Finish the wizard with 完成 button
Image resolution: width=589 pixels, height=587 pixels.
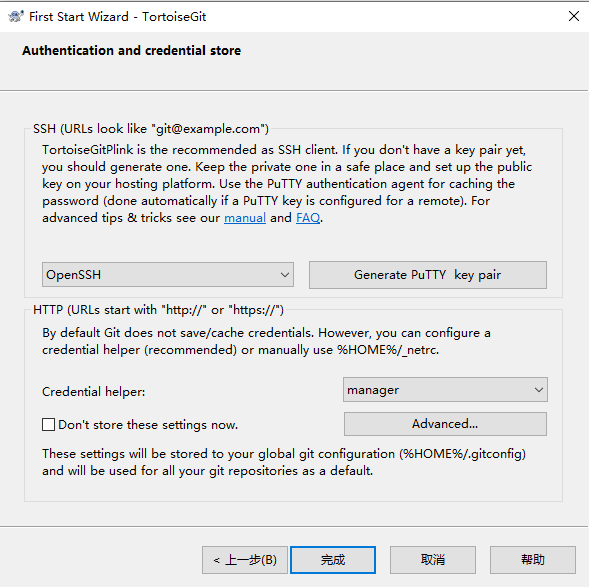[x=333, y=560]
